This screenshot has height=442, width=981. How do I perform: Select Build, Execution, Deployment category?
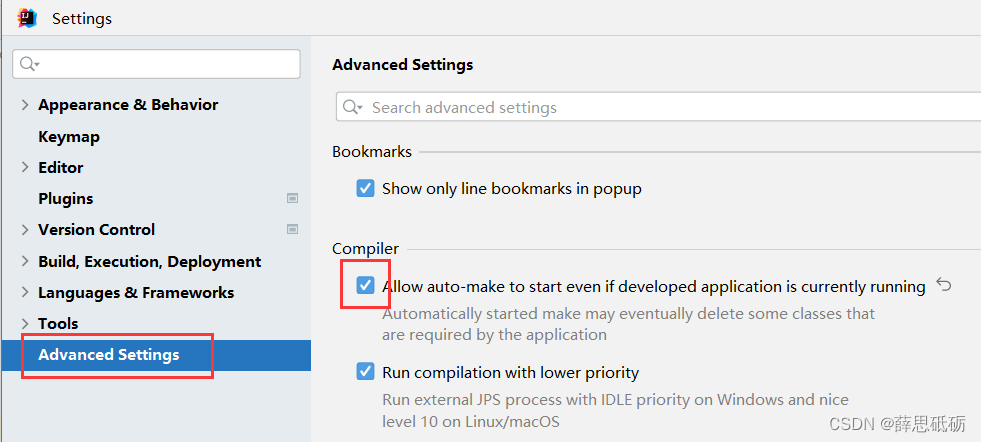click(150, 261)
